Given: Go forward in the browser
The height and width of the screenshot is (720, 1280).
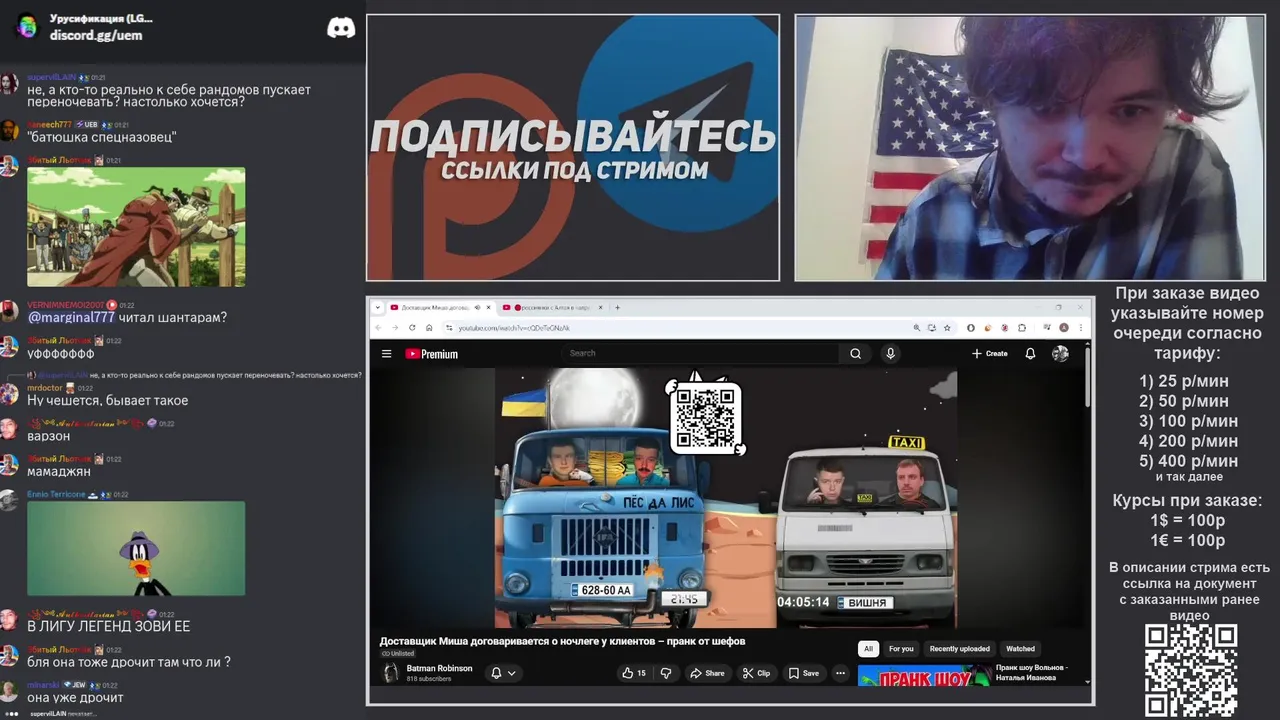Looking at the screenshot, I should coord(395,327).
